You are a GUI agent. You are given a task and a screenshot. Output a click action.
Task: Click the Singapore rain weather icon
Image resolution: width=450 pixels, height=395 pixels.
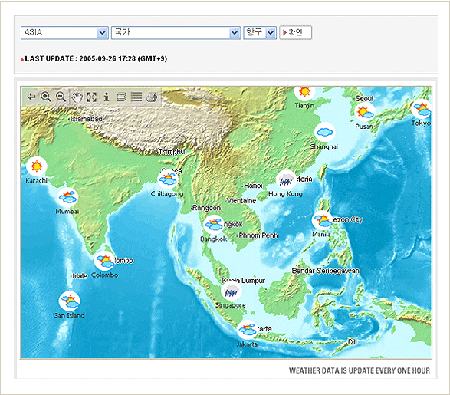[231, 292]
